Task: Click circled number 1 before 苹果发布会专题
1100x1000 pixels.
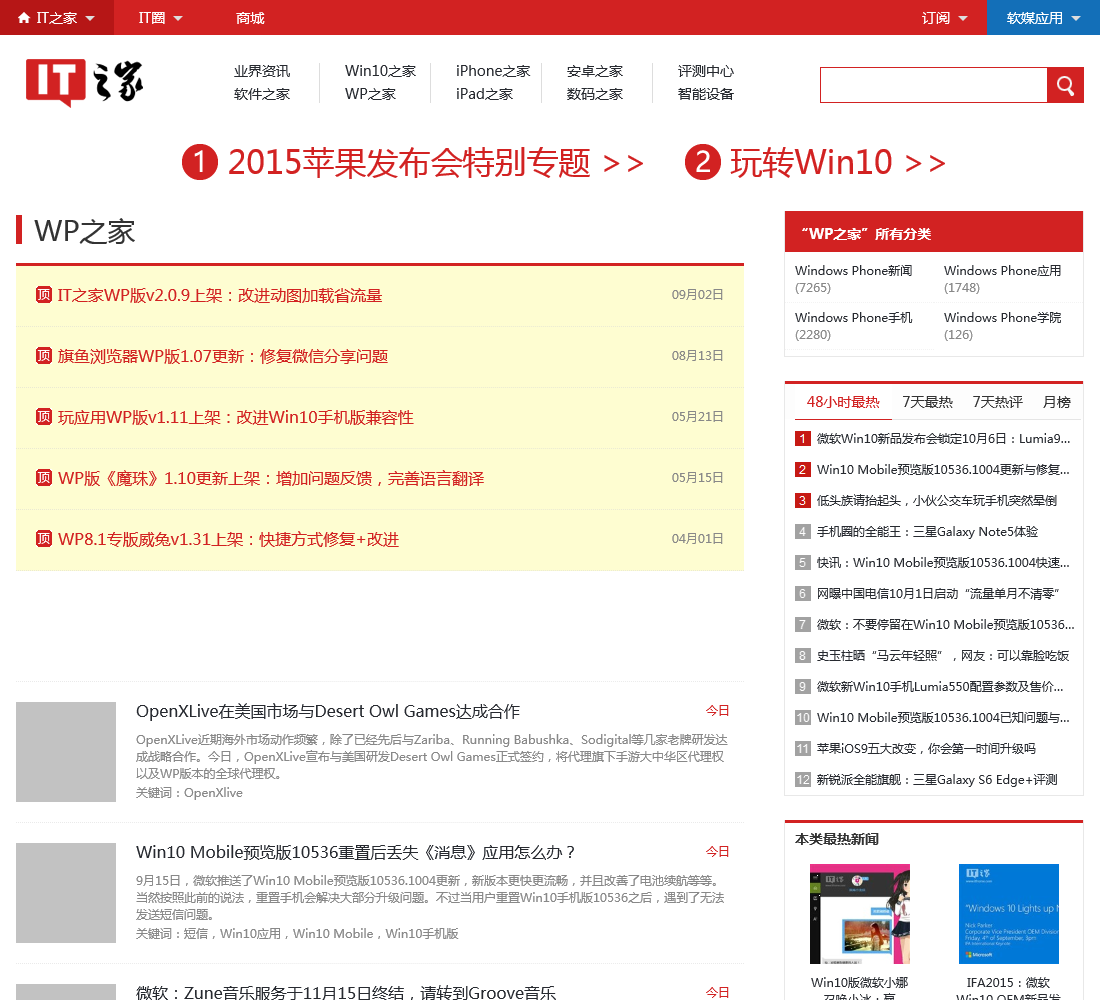Action: point(200,162)
